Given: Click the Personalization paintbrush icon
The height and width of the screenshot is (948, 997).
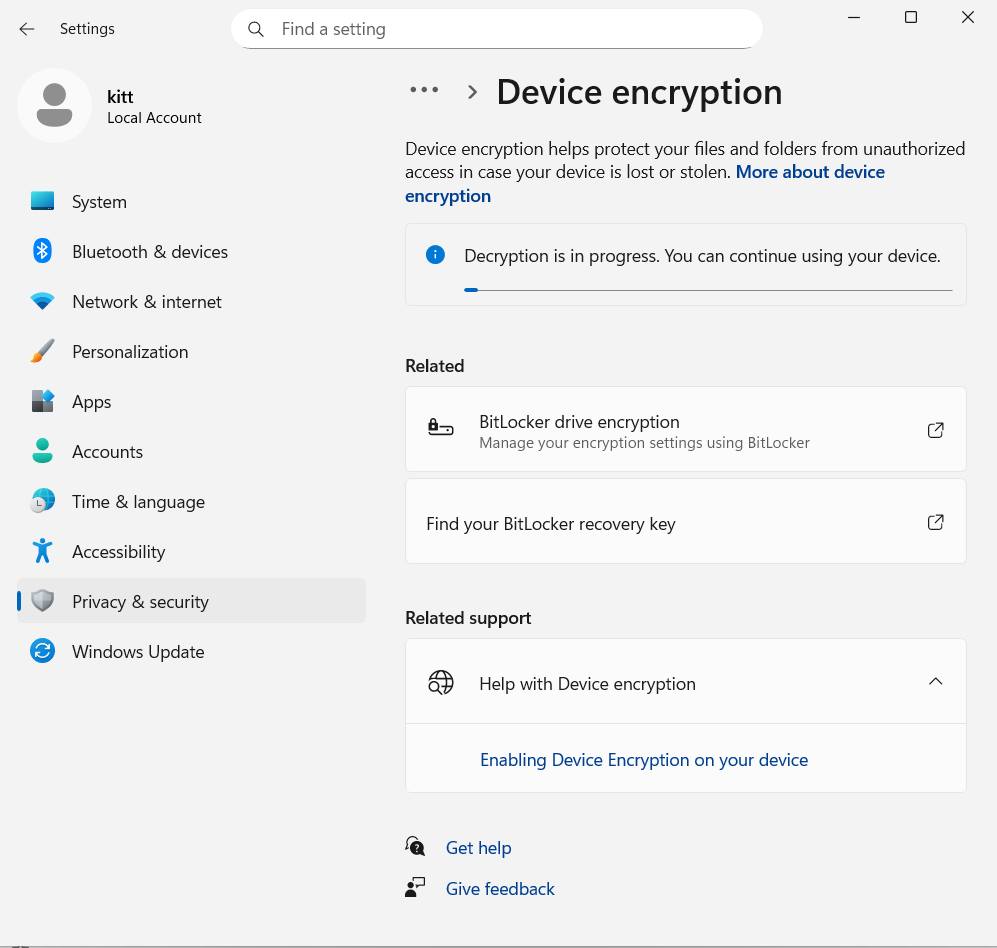Looking at the screenshot, I should tap(42, 351).
